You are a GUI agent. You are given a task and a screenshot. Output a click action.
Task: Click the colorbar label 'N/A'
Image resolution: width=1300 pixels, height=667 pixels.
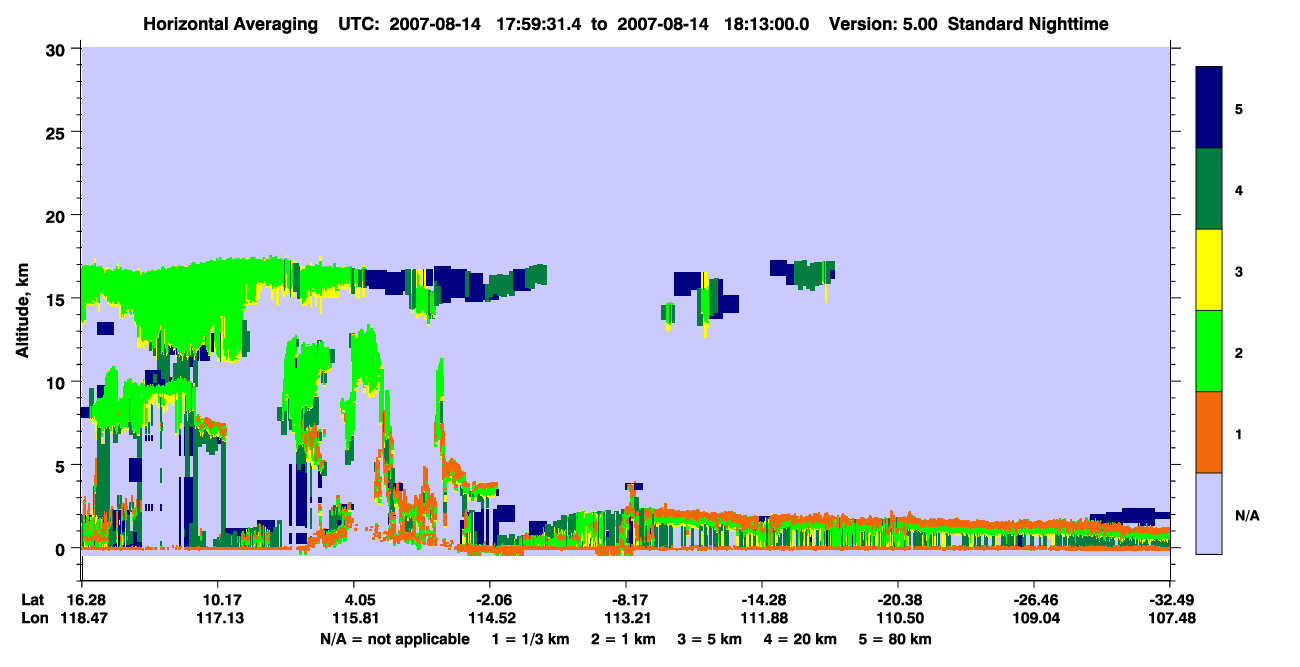pos(1247,515)
